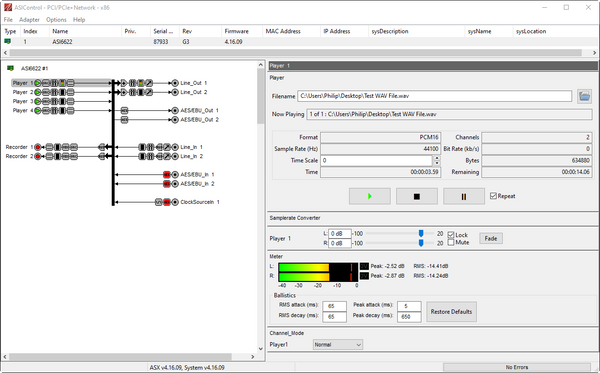Toggle the Lock checkbox
The width and height of the screenshot is (600, 373).
(451, 235)
